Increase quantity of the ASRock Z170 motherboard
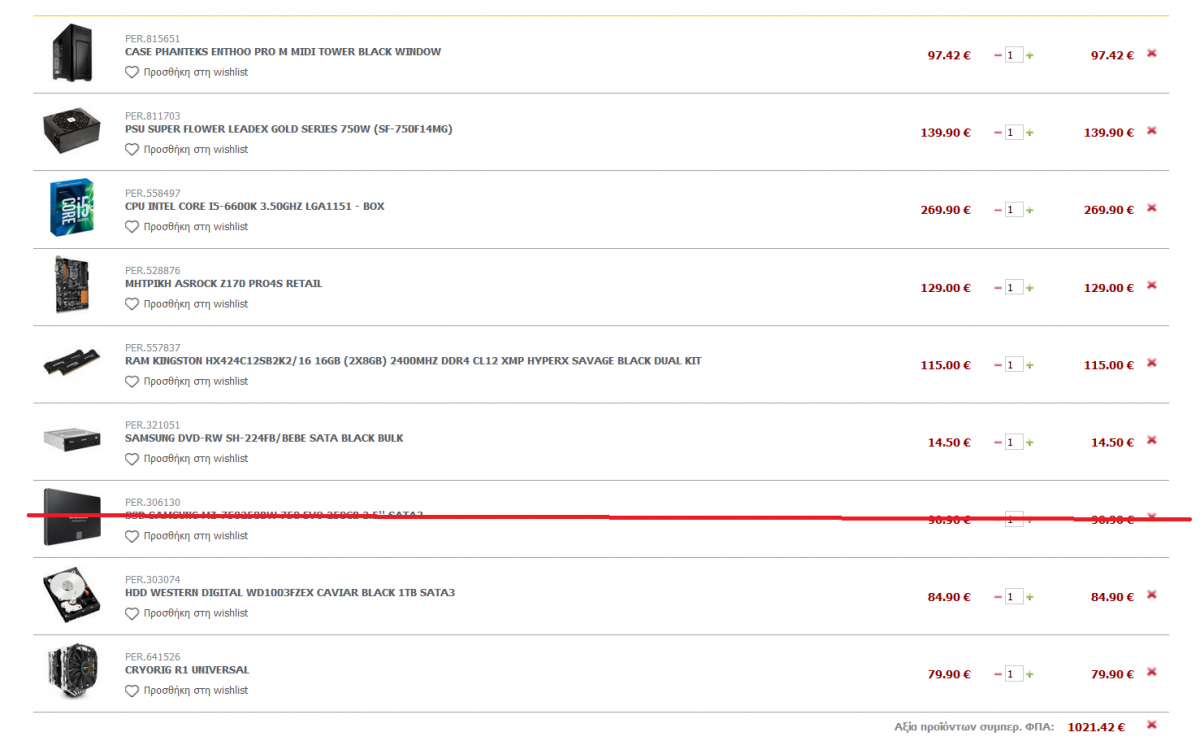The height and width of the screenshot is (741, 1200). point(1030,288)
